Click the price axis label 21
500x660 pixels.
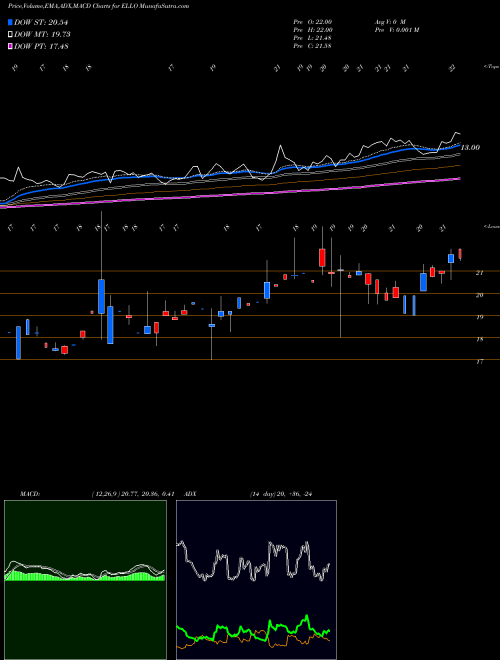(x=479, y=273)
